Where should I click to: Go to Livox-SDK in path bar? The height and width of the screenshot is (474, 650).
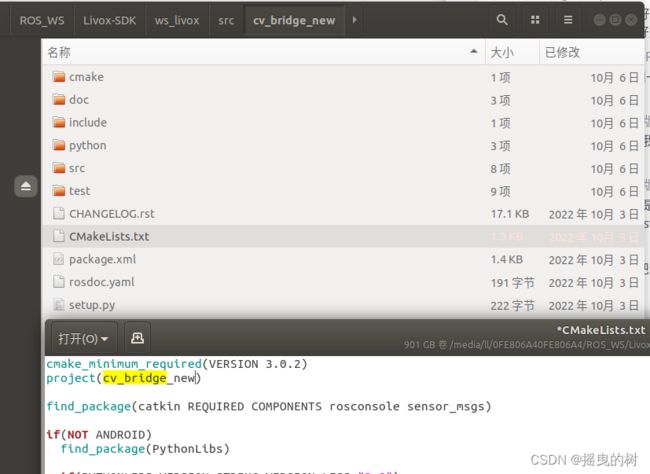pyautogui.click(x=109, y=20)
